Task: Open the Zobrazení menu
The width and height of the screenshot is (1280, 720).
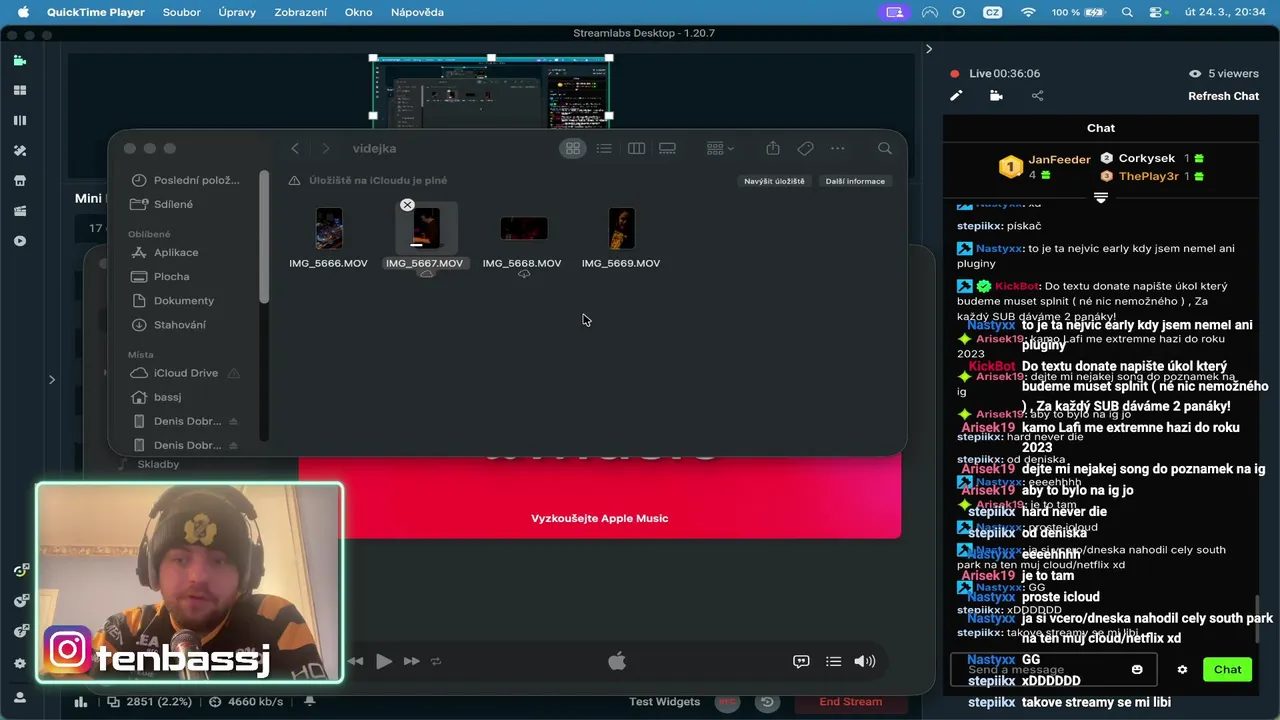Action: coord(300,12)
